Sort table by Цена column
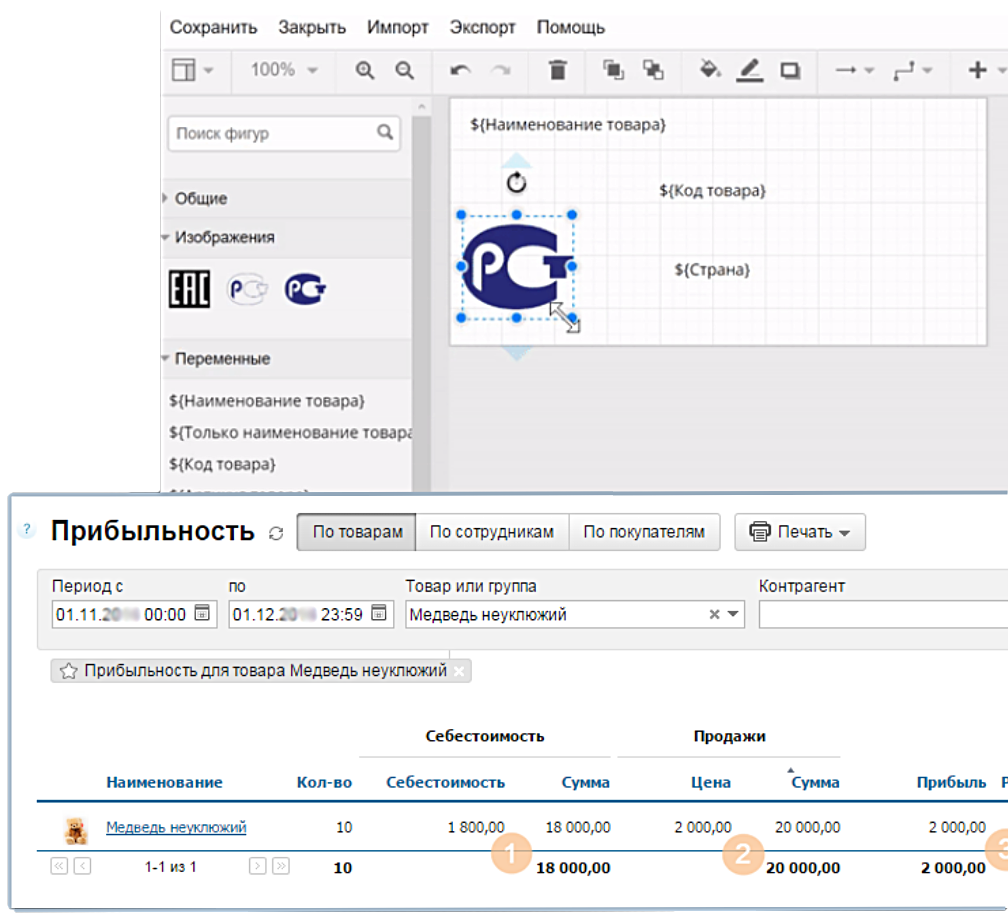This screenshot has width=1008, height=918. tap(710, 782)
